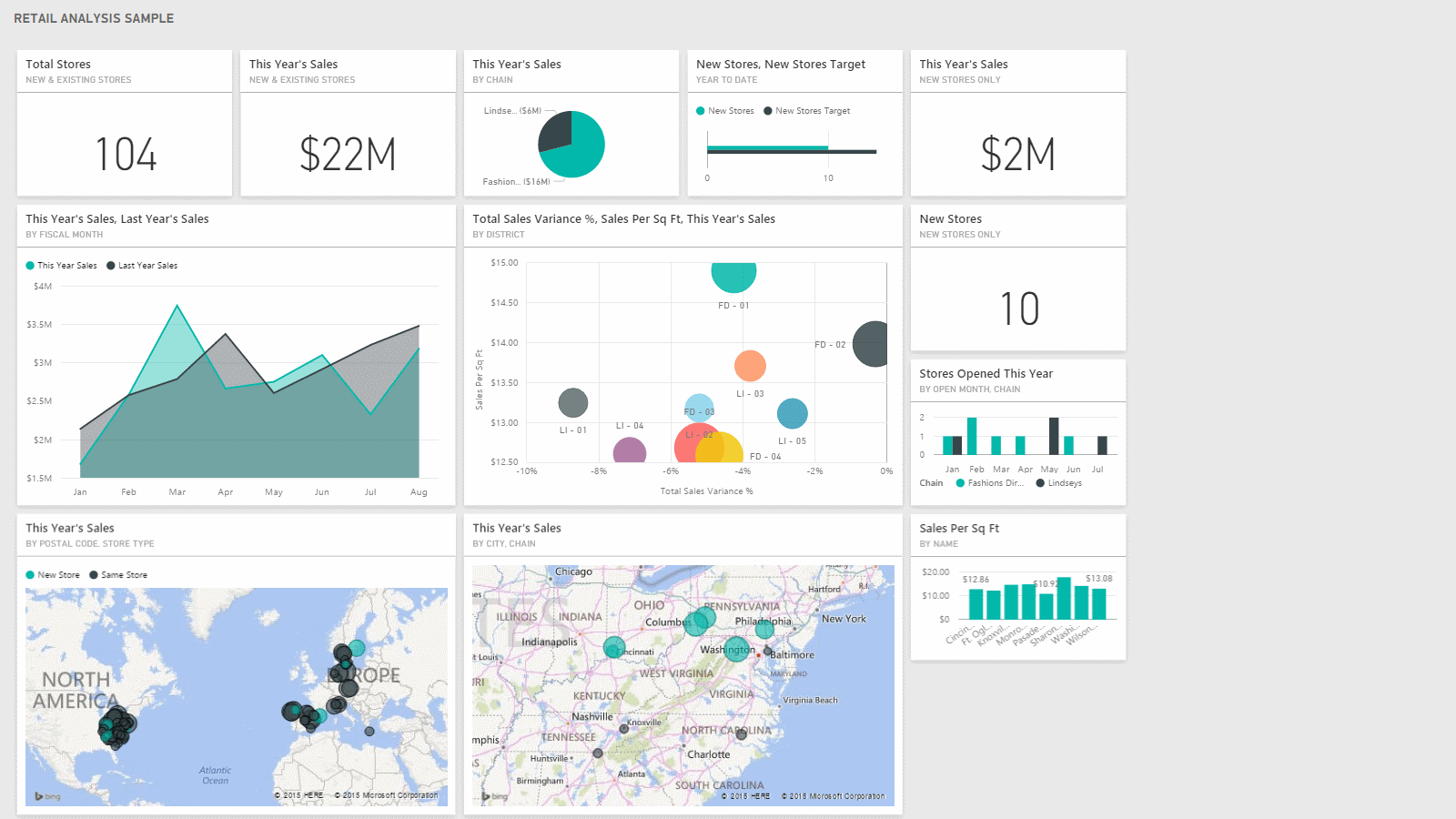Click the Charlotte label on city map
Screen dimensions: 1456x819
point(709,755)
